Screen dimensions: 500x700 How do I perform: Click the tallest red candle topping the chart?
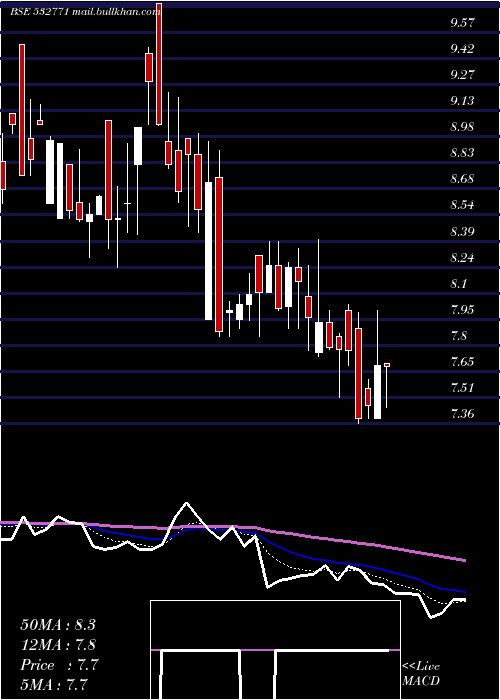(158, 64)
